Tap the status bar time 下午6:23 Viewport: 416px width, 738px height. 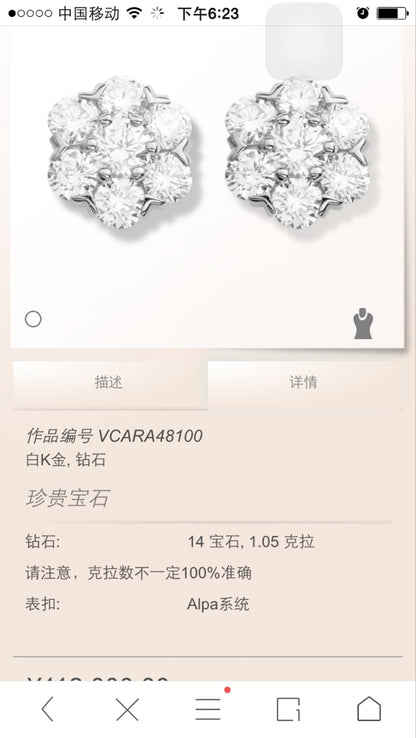208,14
